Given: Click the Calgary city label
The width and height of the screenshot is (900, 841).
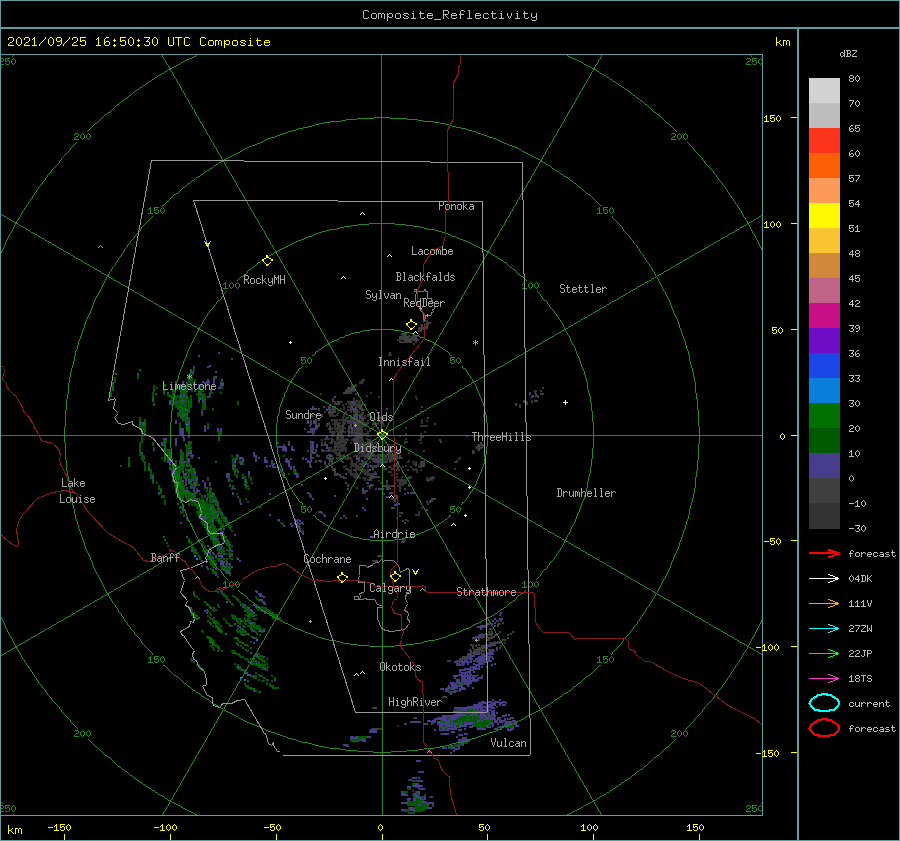Looking at the screenshot, I should [390, 588].
